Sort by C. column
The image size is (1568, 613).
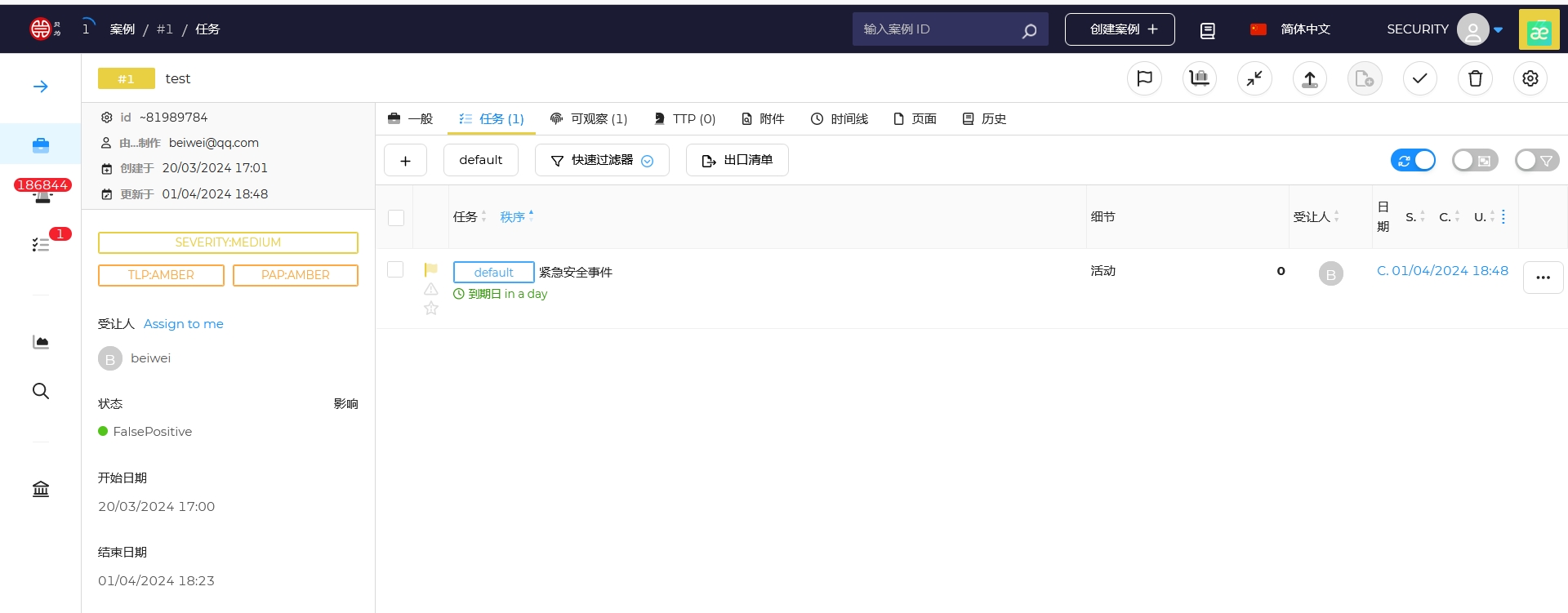click(x=1450, y=217)
